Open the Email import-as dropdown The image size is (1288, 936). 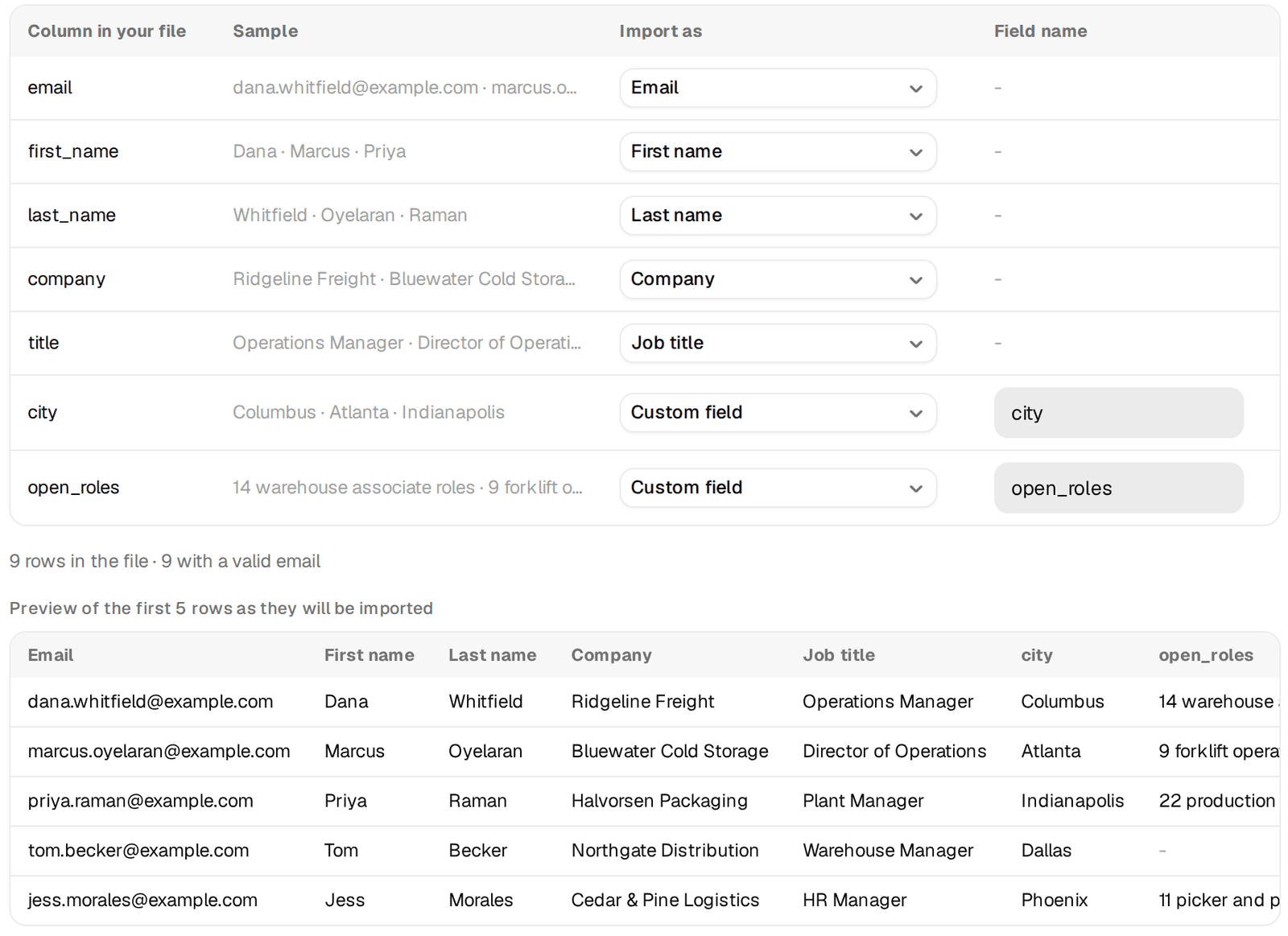pyautogui.click(x=778, y=88)
